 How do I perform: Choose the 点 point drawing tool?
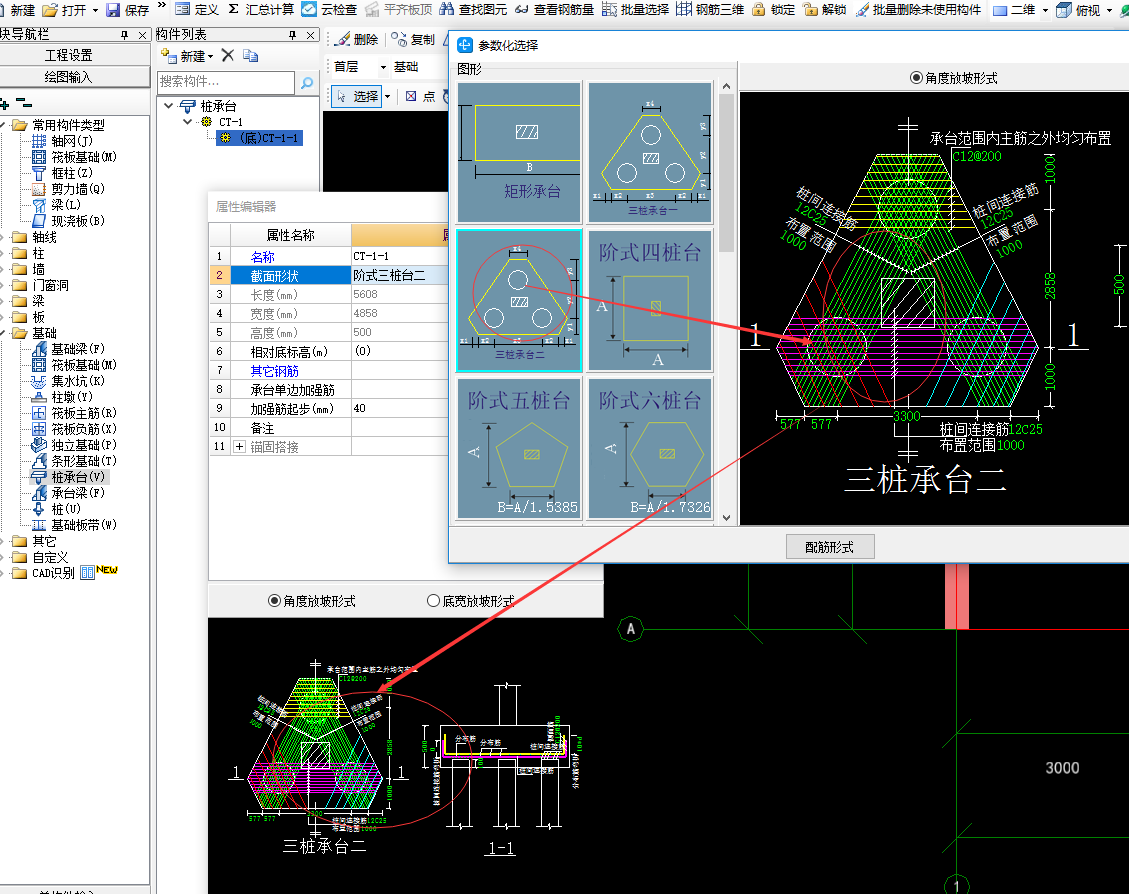(x=420, y=96)
